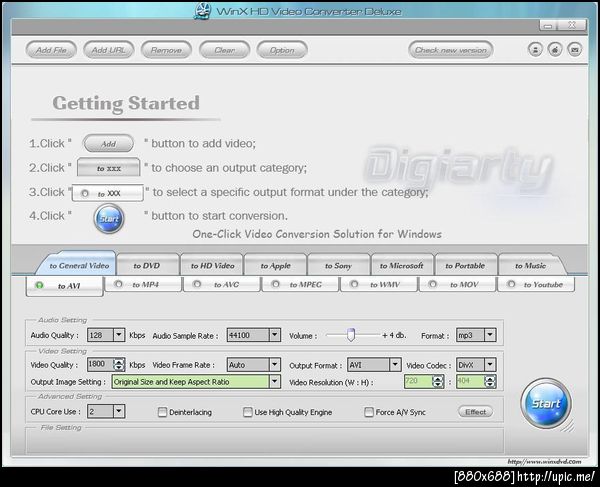600x487 pixels.
Task: Click Check new version button
Action: (x=451, y=50)
